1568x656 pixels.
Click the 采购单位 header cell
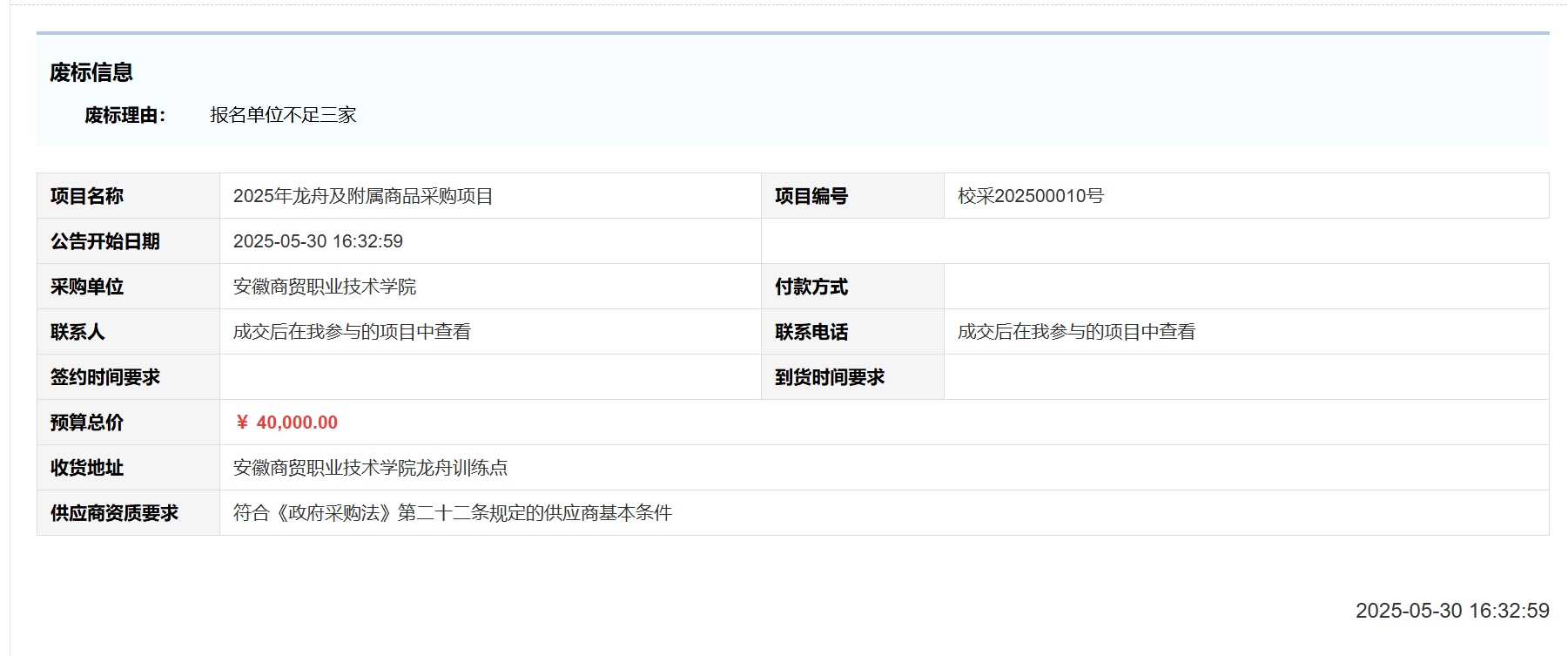click(87, 287)
